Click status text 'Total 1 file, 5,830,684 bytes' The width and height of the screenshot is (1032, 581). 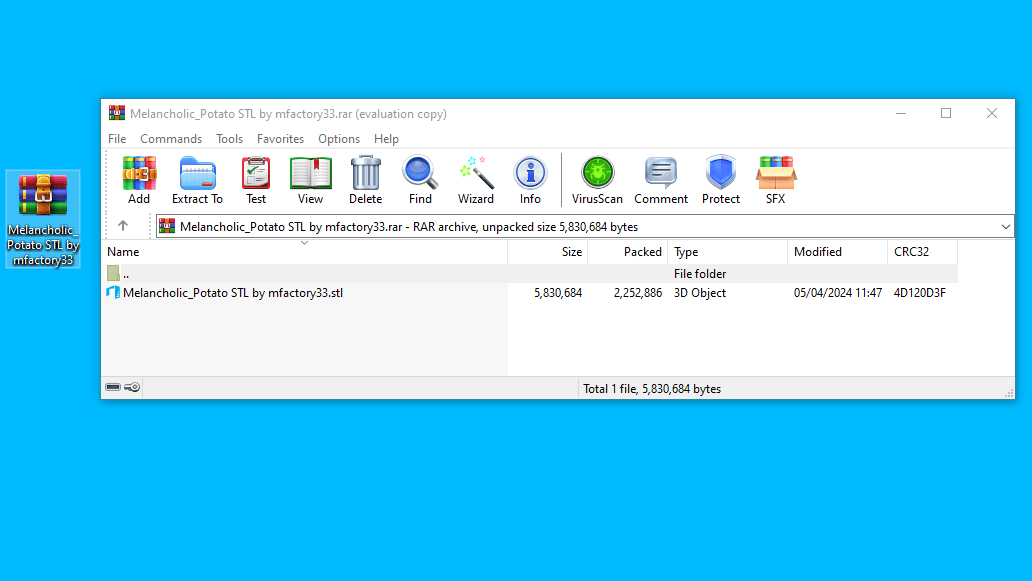click(x=652, y=389)
